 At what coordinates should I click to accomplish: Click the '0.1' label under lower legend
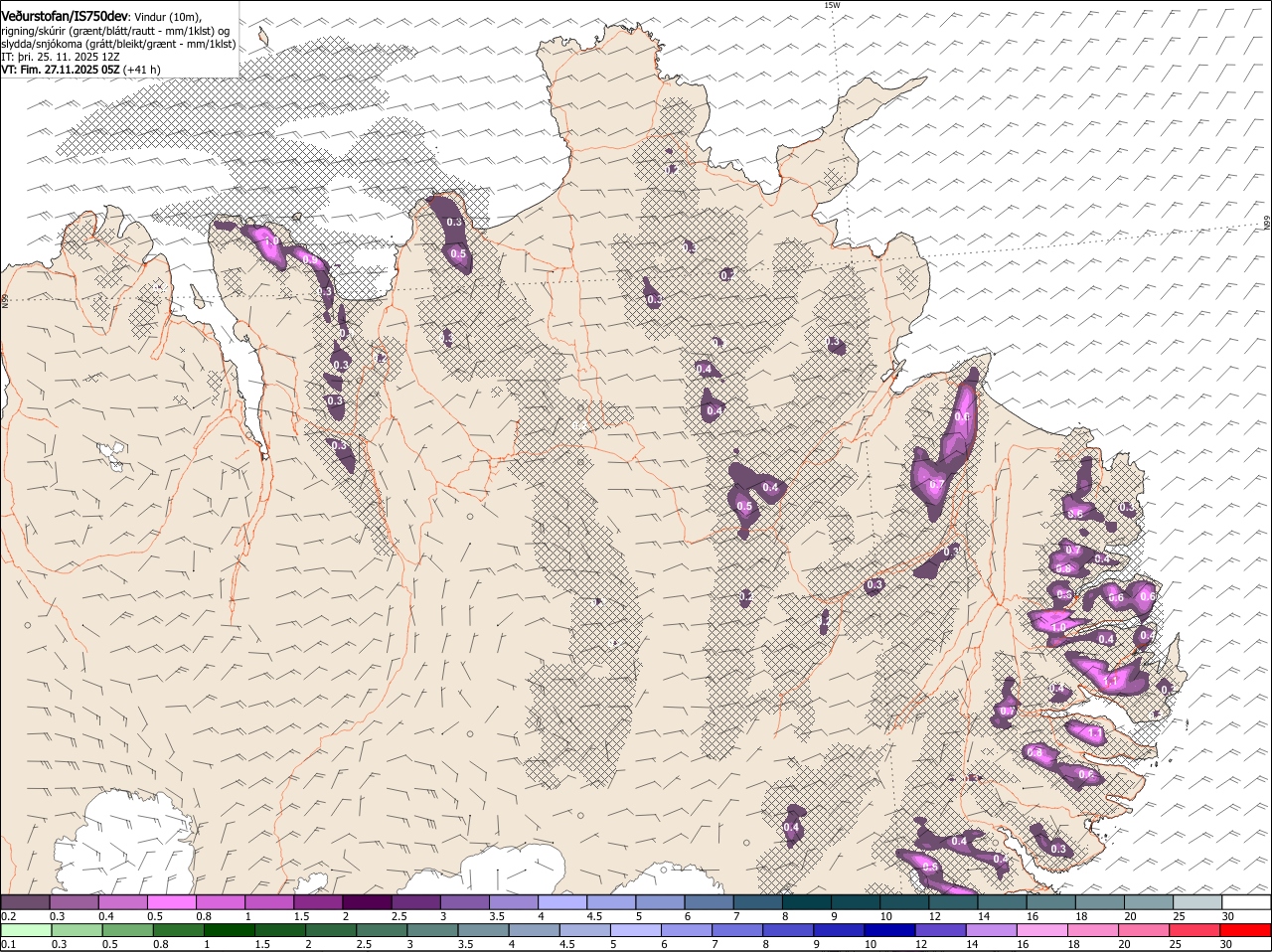click(8, 945)
